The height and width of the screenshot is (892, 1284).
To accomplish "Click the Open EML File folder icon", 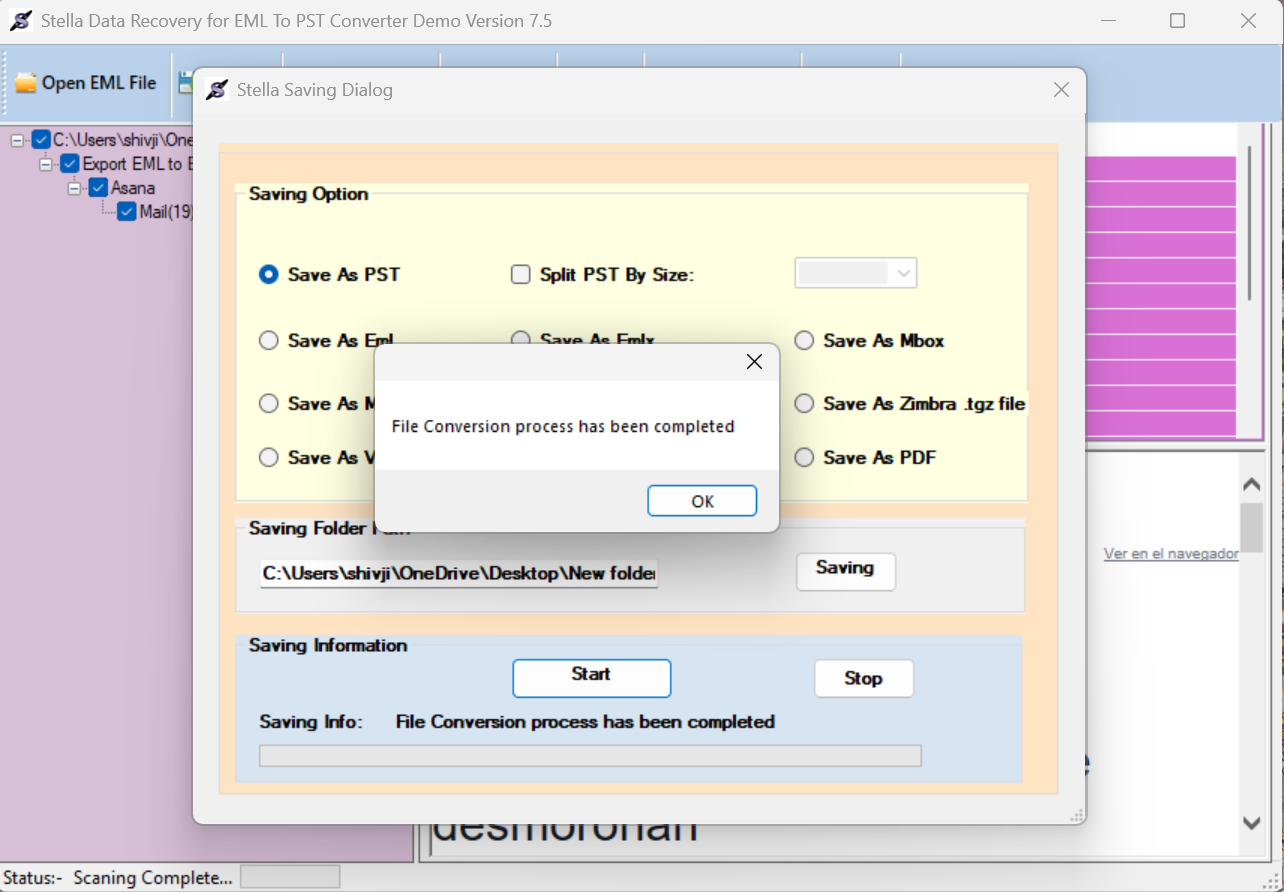I will [26, 83].
